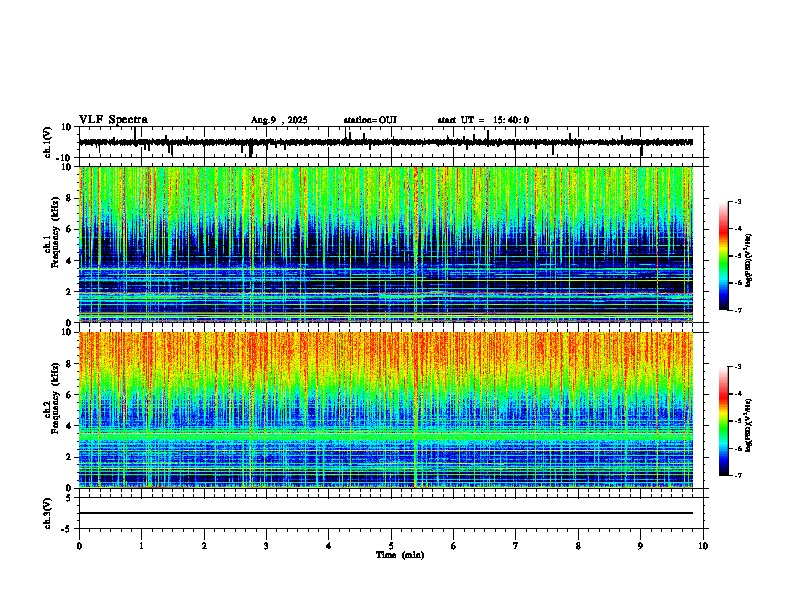Click the "VLF Spectra" plot title
Viewport: 792px width, 612px height.
pyautogui.click(x=113, y=120)
